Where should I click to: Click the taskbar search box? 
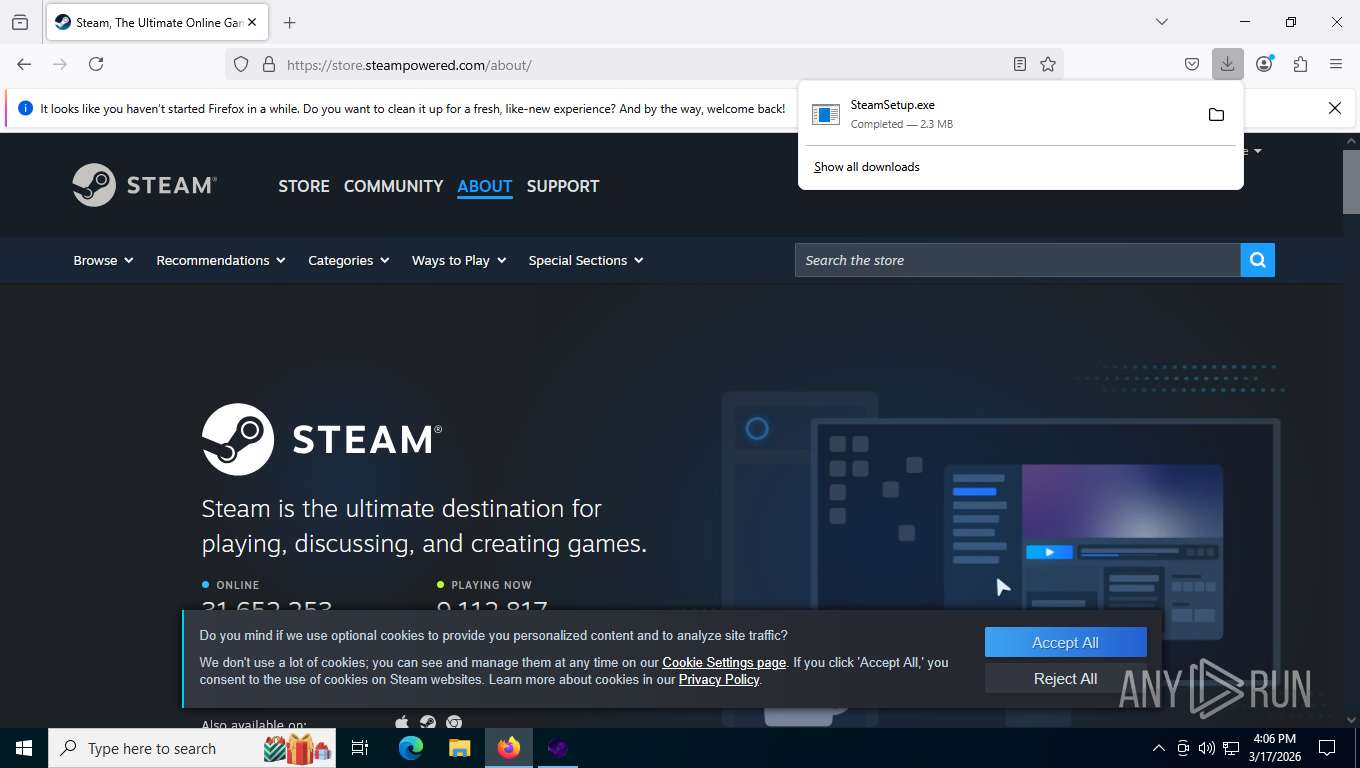click(192, 748)
